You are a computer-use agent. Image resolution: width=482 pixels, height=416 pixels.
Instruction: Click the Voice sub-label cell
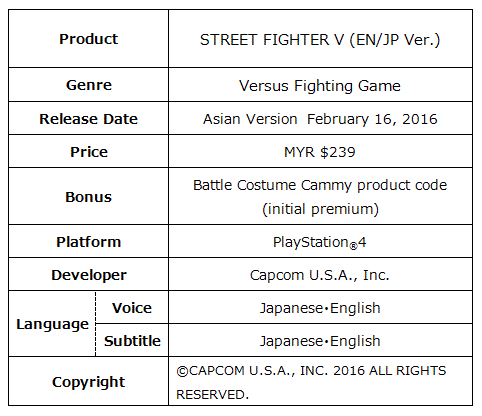click(x=132, y=307)
